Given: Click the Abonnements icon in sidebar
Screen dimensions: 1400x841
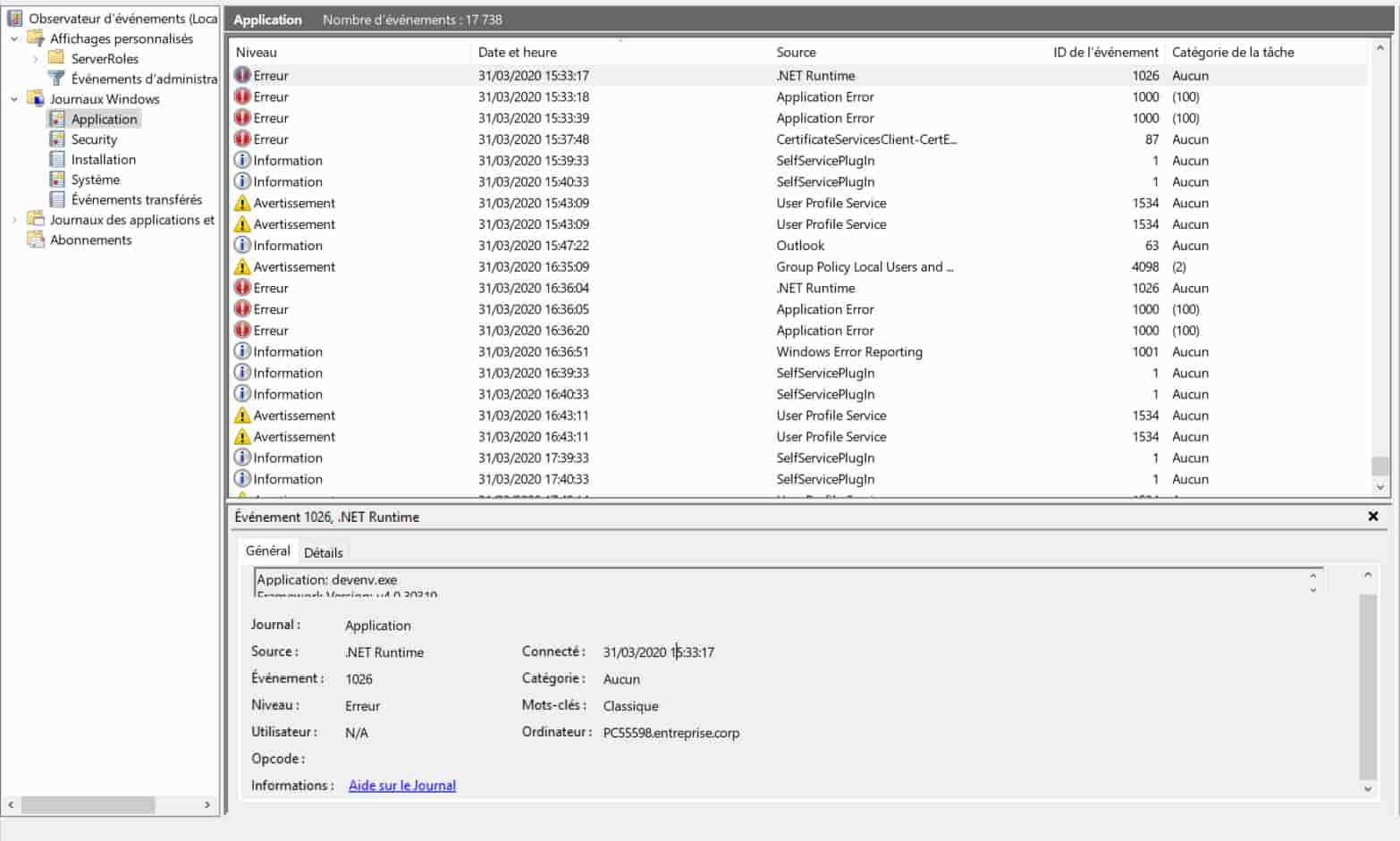Looking at the screenshot, I should click(x=36, y=240).
